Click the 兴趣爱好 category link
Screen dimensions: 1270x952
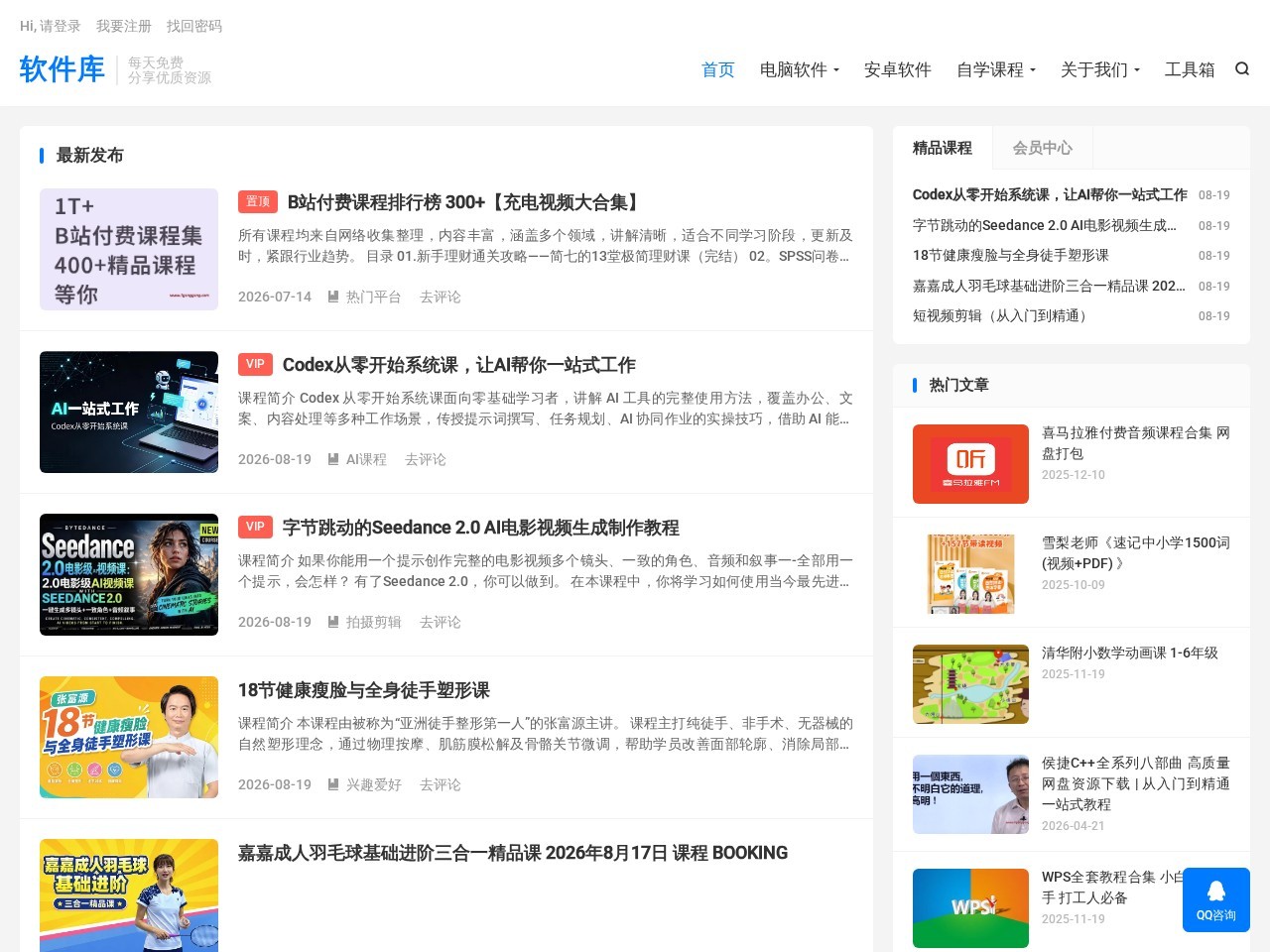point(374,784)
